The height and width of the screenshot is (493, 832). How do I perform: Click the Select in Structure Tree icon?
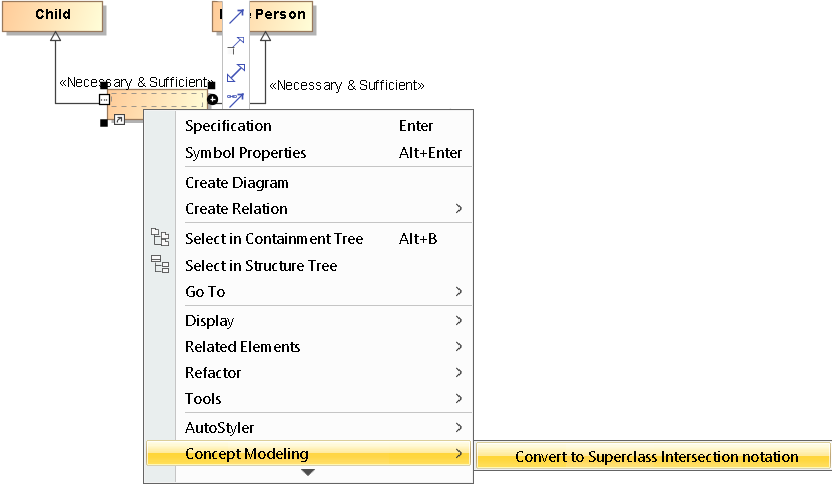click(x=160, y=265)
